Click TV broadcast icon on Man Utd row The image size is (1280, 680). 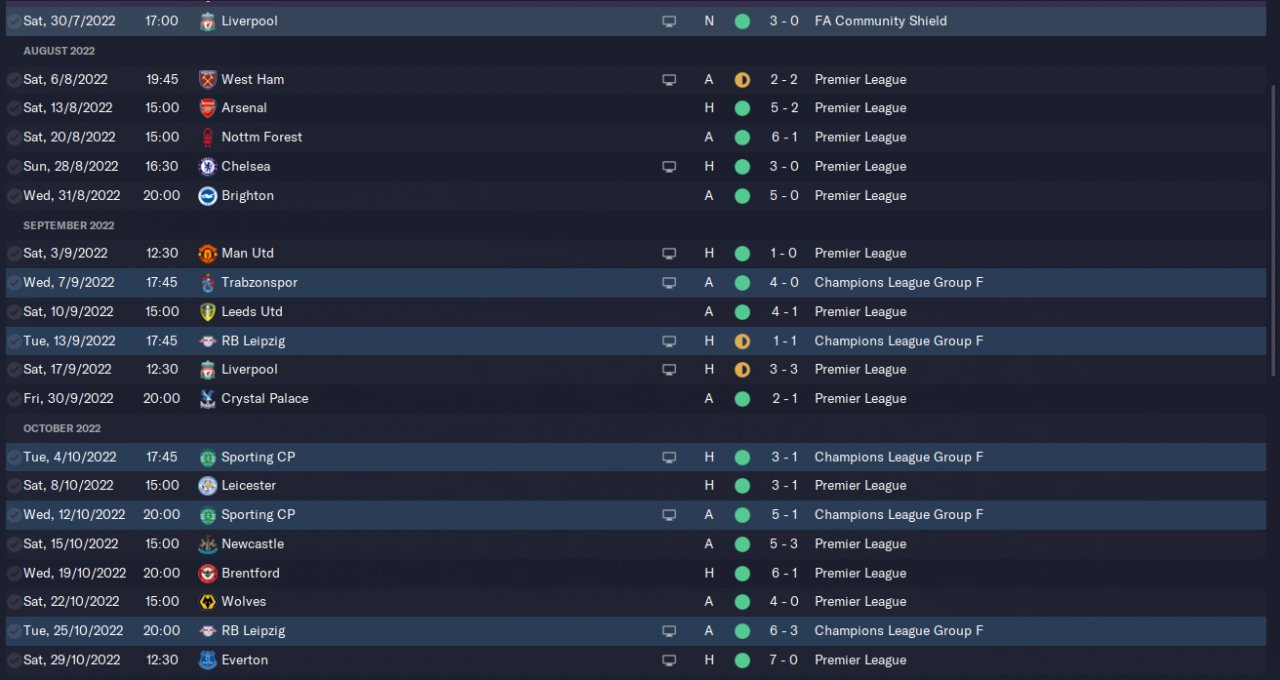click(x=669, y=254)
